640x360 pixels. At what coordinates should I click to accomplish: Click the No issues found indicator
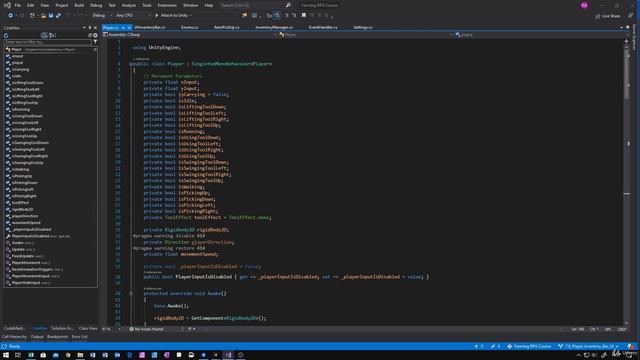146,329
